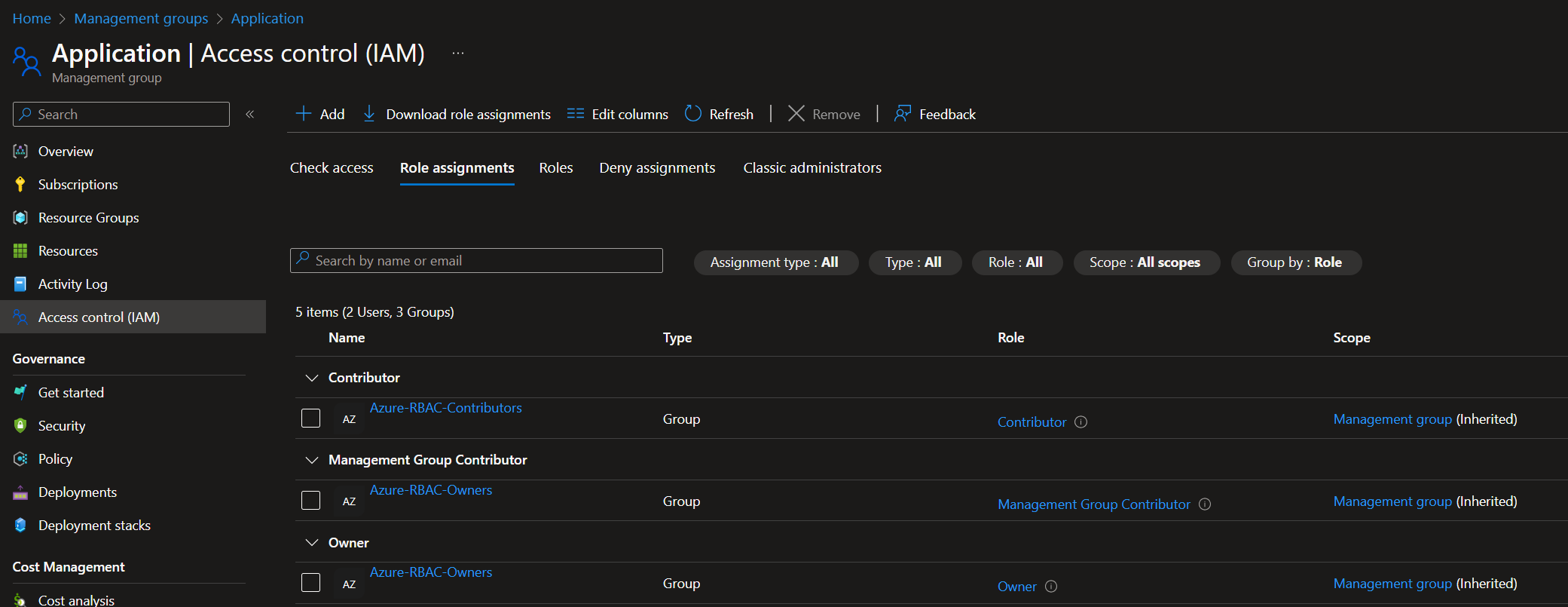Collapse the Owner group chevron
The width and height of the screenshot is (1568, 607).
(x=311, y=543)
